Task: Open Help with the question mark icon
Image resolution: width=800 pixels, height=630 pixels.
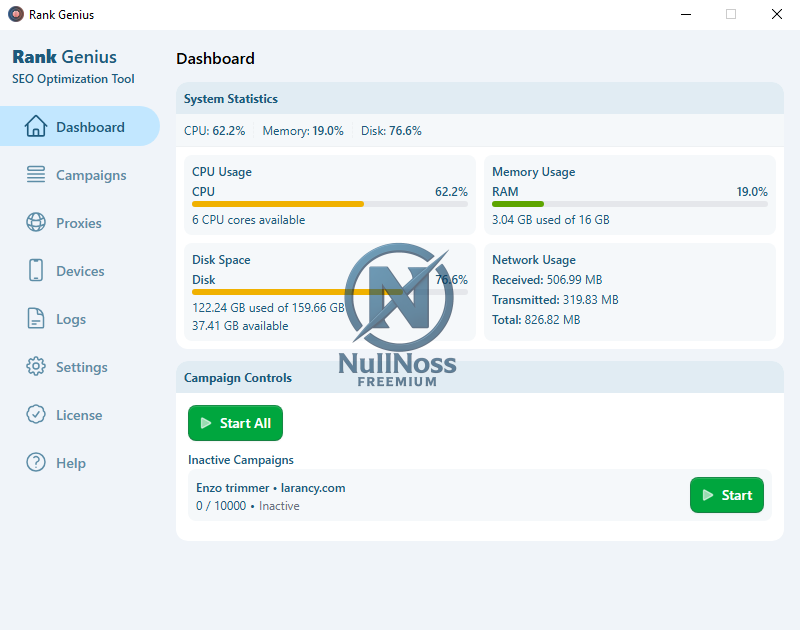Action: [x=35, y=463]
